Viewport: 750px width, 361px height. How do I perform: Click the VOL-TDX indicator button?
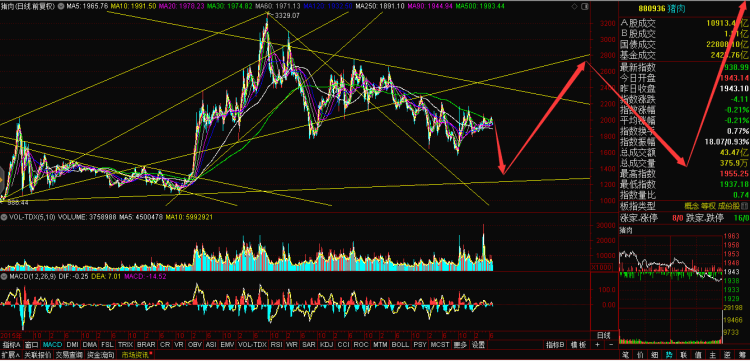click(x=252, y=345)
